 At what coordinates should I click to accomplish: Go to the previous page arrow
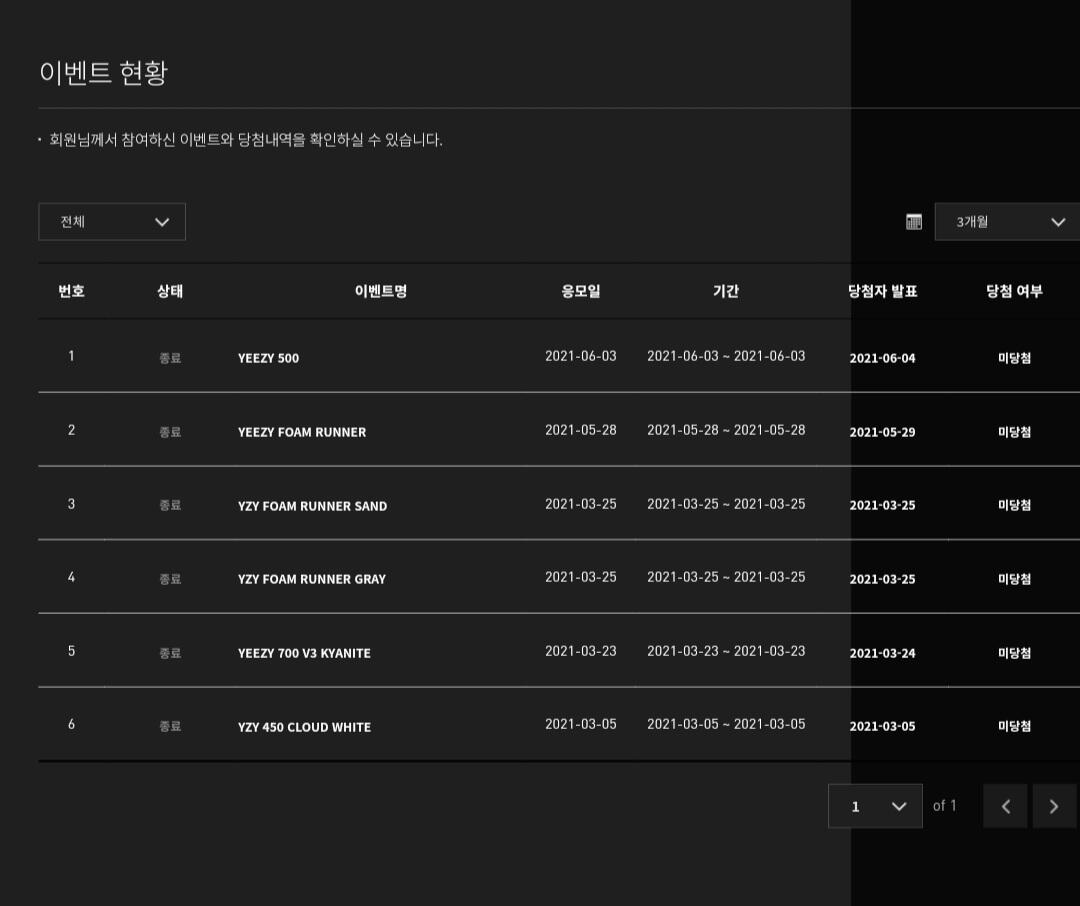pos(1005,806)
